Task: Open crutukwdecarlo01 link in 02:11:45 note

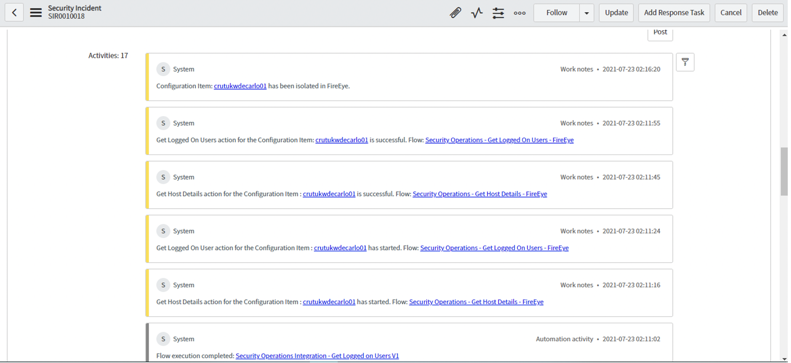Action: coord(329,194)
